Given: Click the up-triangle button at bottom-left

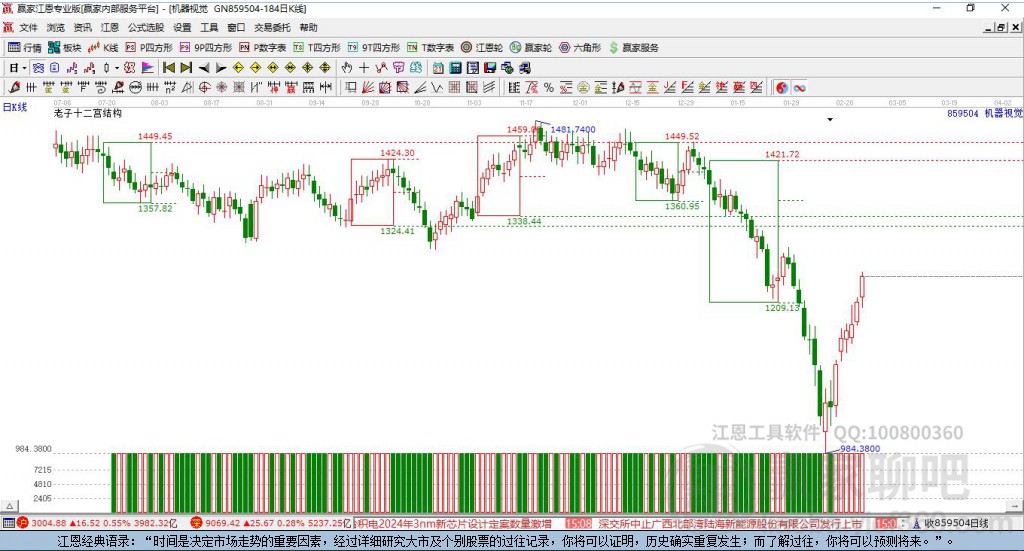Looking at the screenshot, I should (x=9, y=506).
